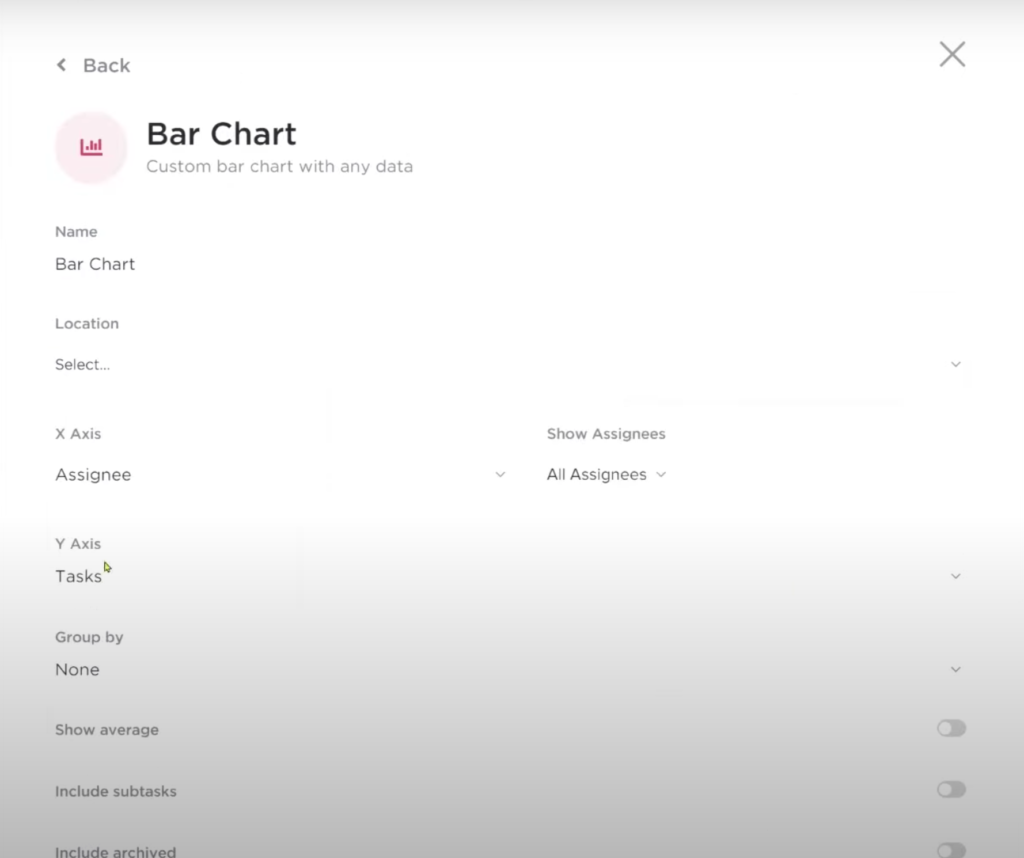1024x858 pixels.
Task: Click the Bar Chart heading title
Action: (x=221, y=134)
